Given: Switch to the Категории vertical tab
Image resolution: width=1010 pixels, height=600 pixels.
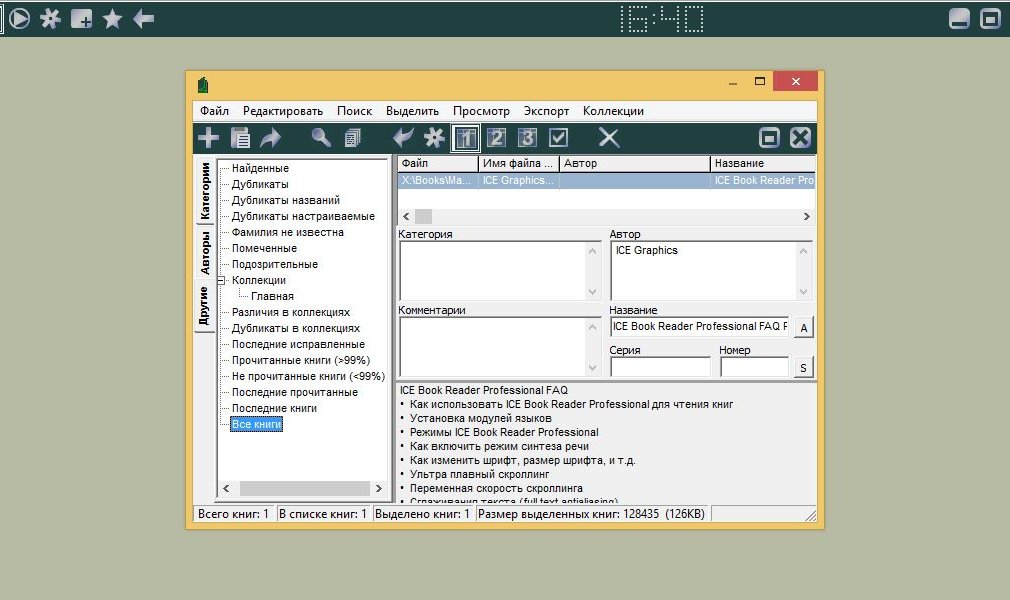Looking at the screenshot, I should 205,190.
